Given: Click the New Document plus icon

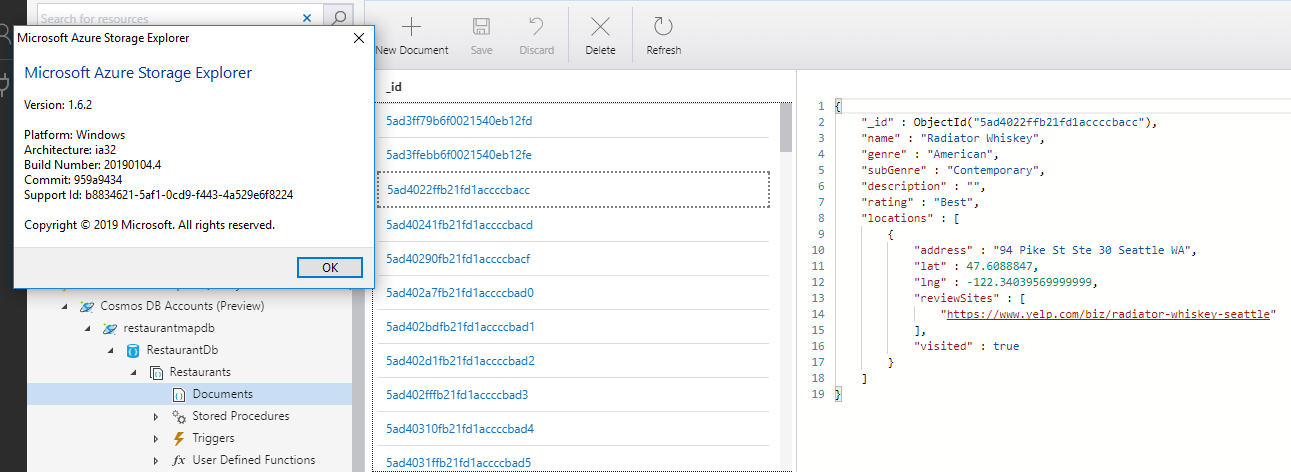Looking at the screenshot, I should coord(411,27).
